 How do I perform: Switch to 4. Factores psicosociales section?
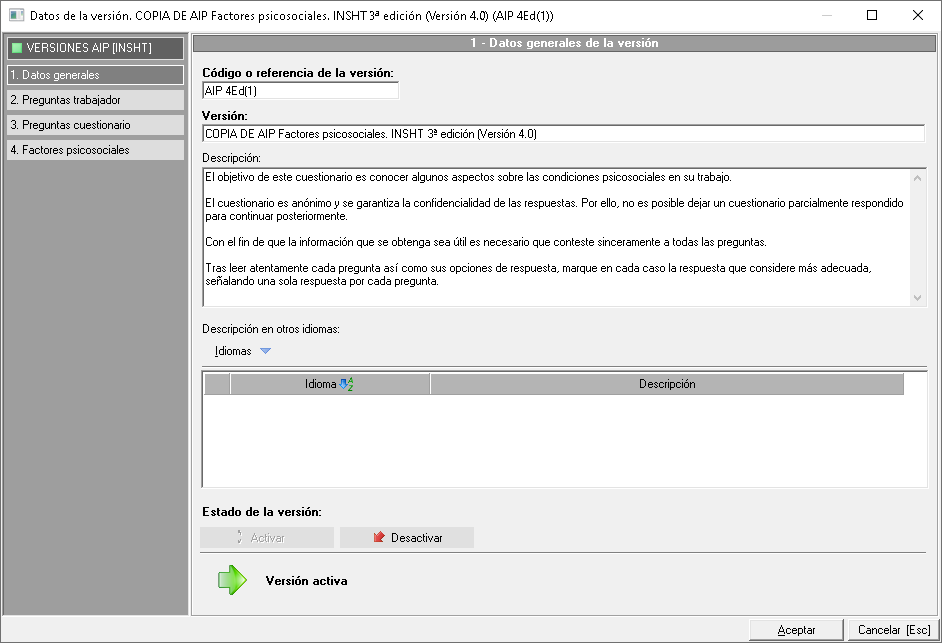(x=96, y=150)
